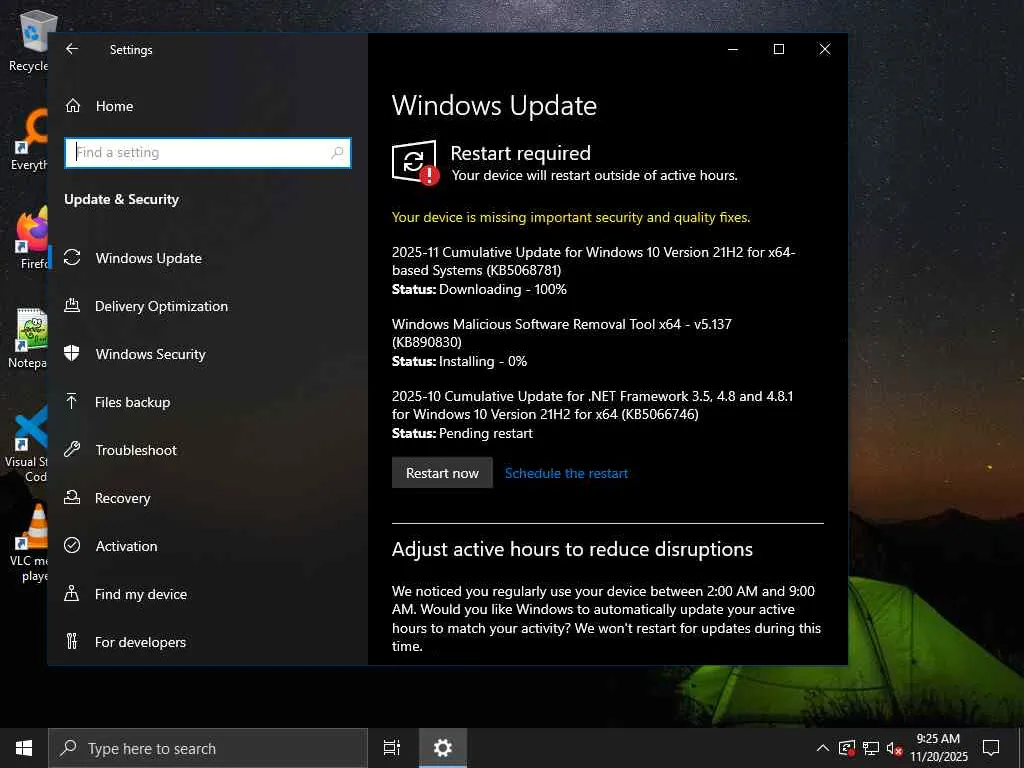Screen dimensions: 1024x768
Task: Select the Recycle Bin desktop icon
Action: point(29,40)
